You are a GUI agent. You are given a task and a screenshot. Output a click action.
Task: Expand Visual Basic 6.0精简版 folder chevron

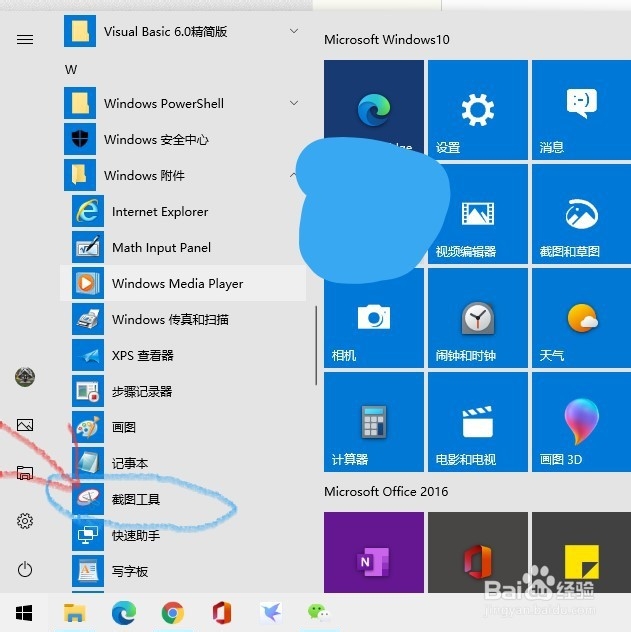pyautogui.click(x=294, y=31)
